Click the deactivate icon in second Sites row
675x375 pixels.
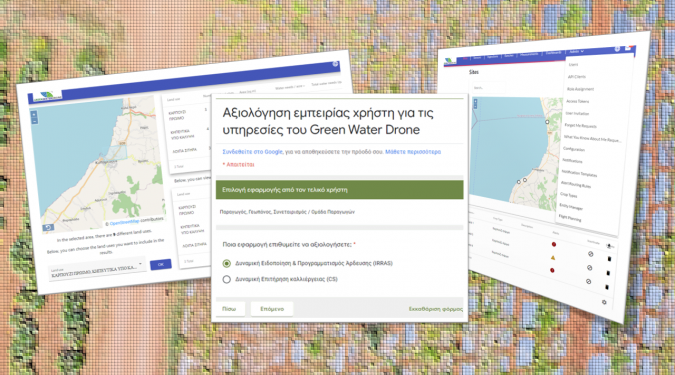click(x=589, y=268)
